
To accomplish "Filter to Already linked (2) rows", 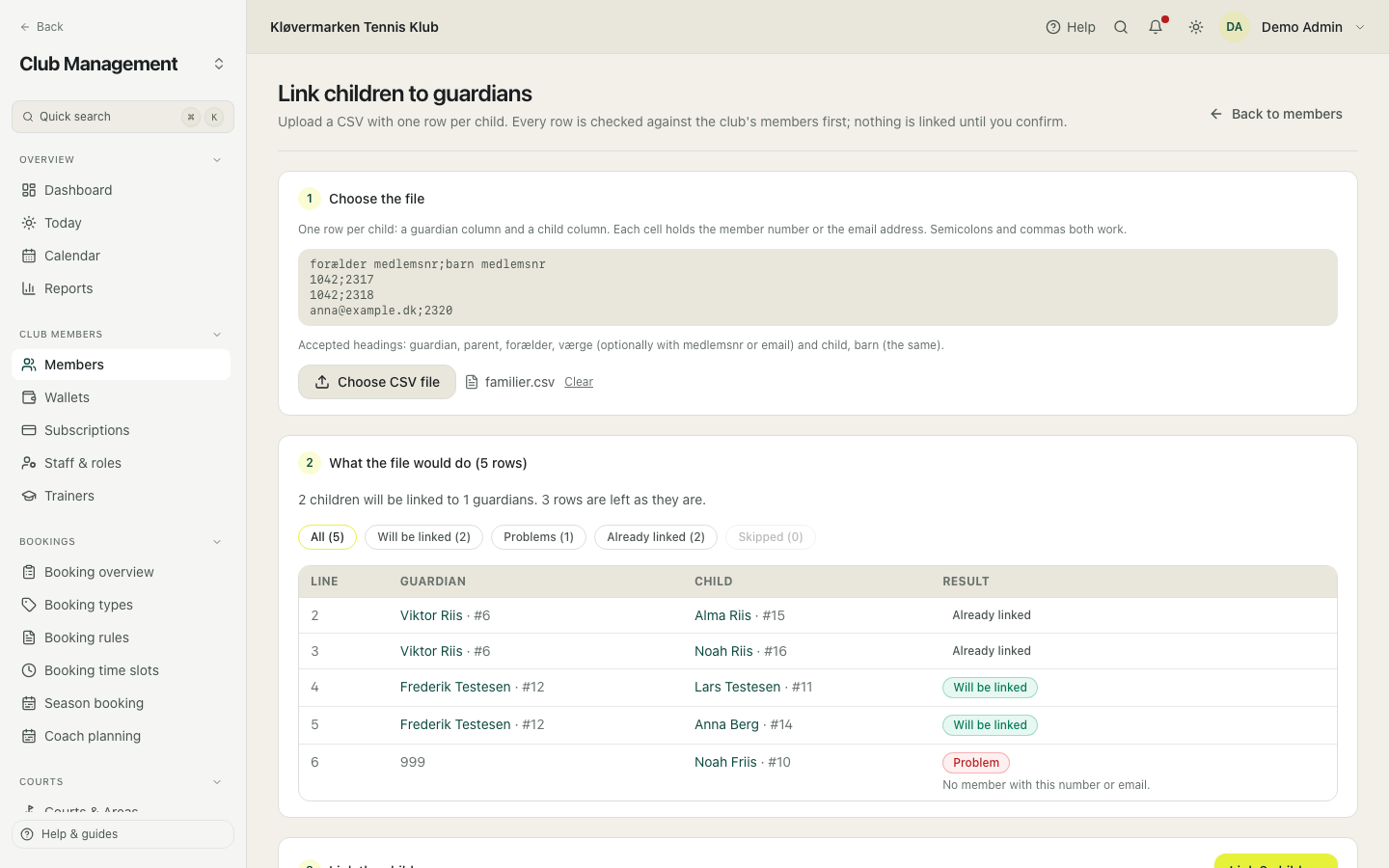I will [656, 537].
